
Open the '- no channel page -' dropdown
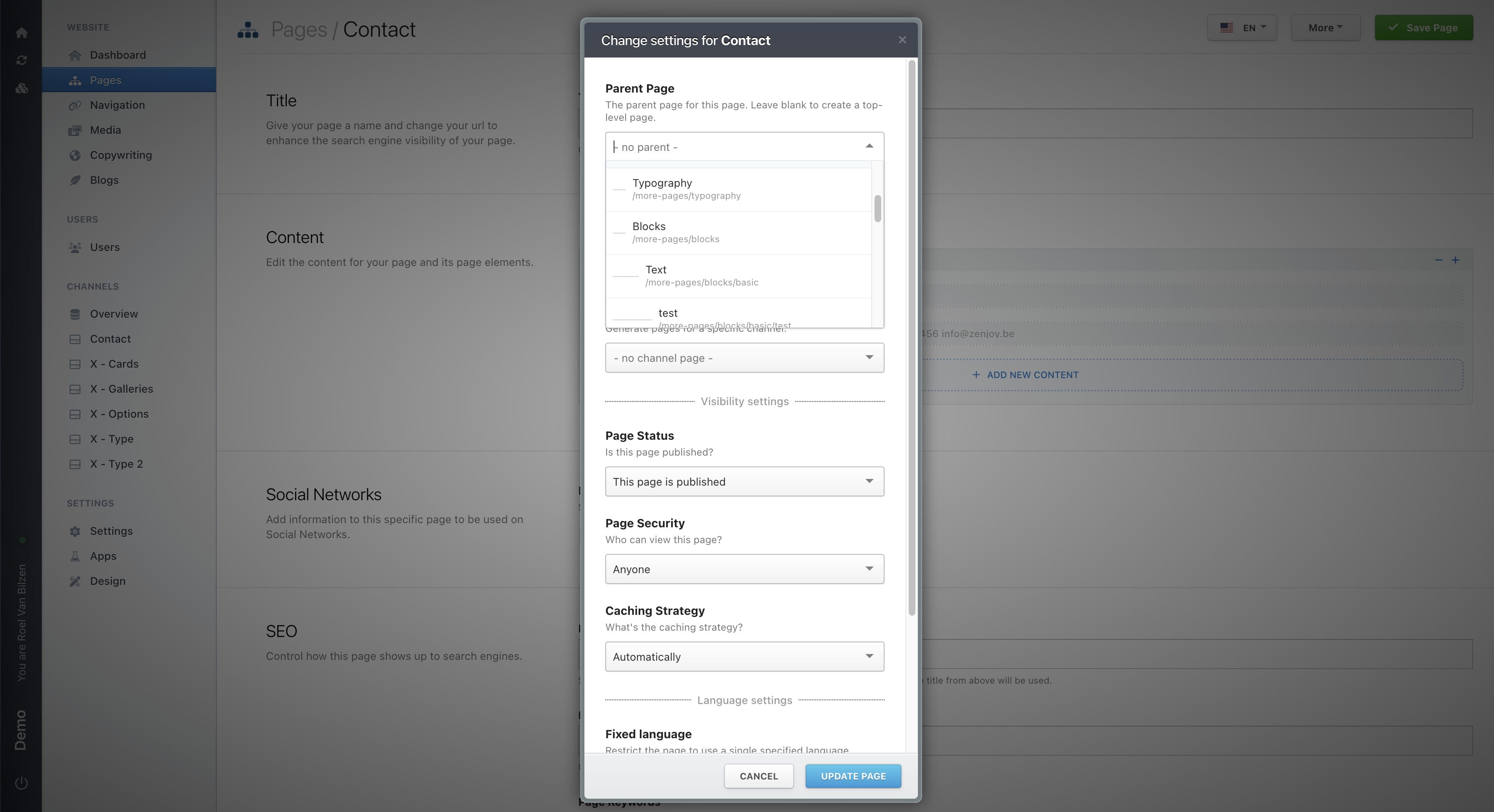pyautogui.click(x=744, y=358)
